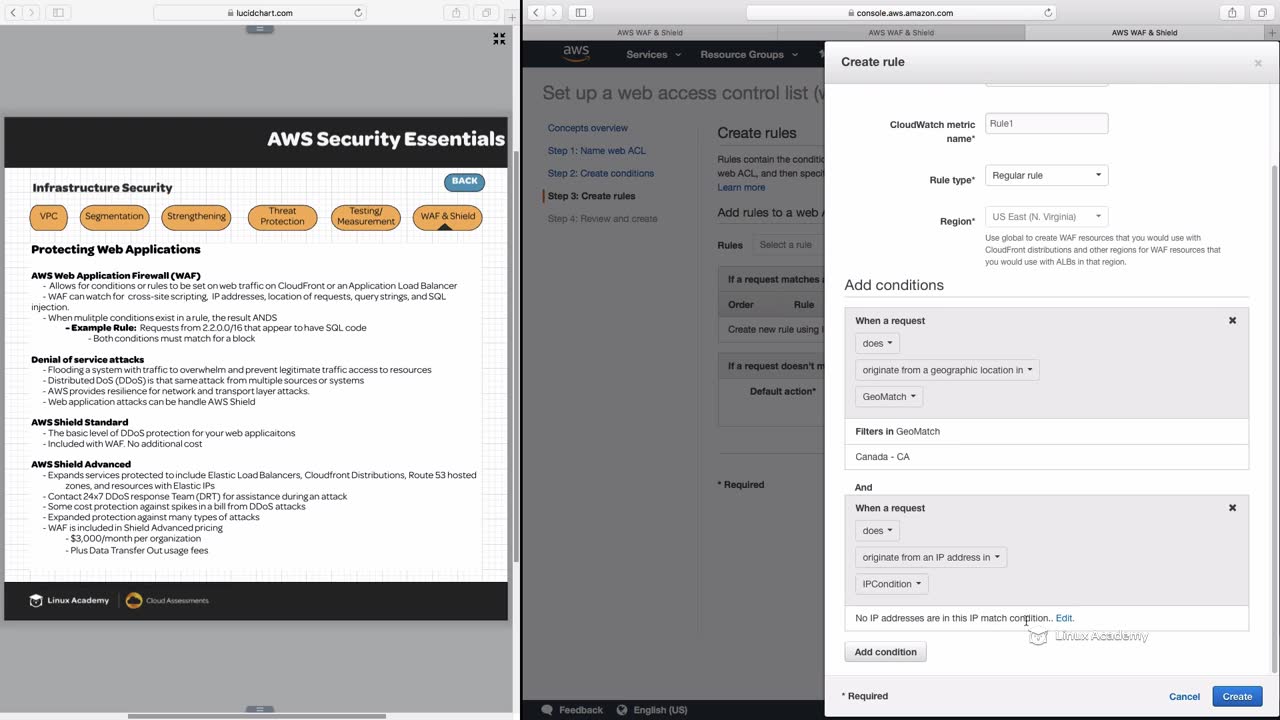Open 'originate from a geographic location in' dropdown
The width and height of the screenshot is (1280, 720).
tap(947, 370)
